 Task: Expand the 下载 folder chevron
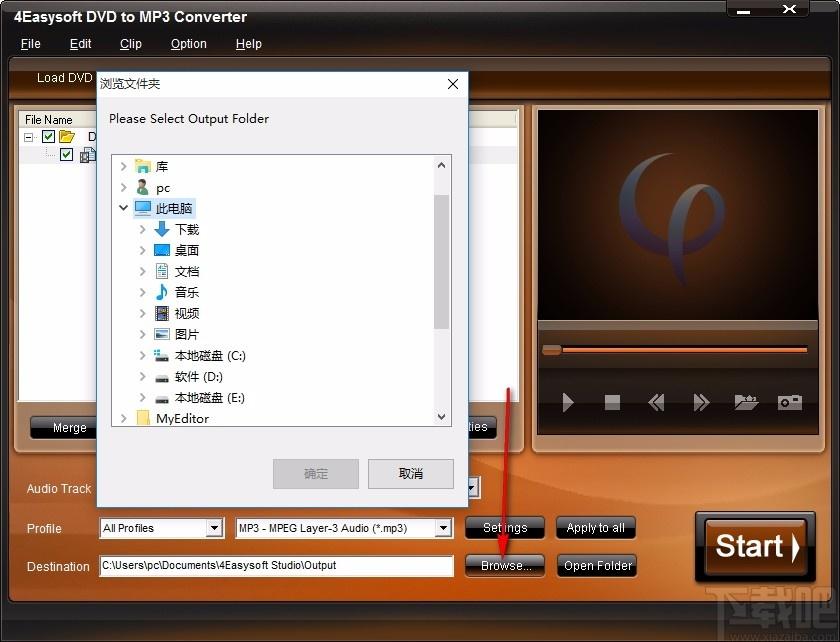point(142,229)
